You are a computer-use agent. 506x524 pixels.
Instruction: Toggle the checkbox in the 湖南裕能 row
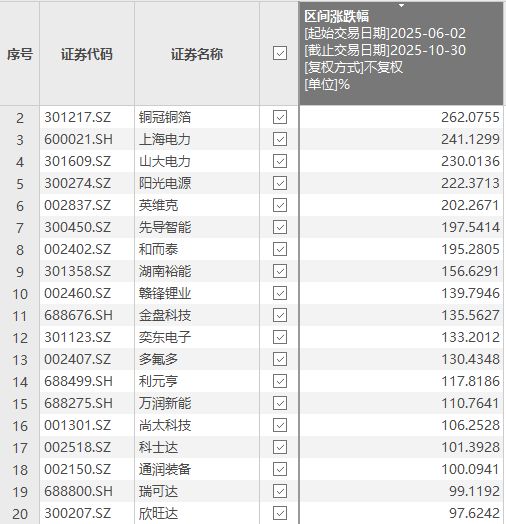[x=280, y=271]
